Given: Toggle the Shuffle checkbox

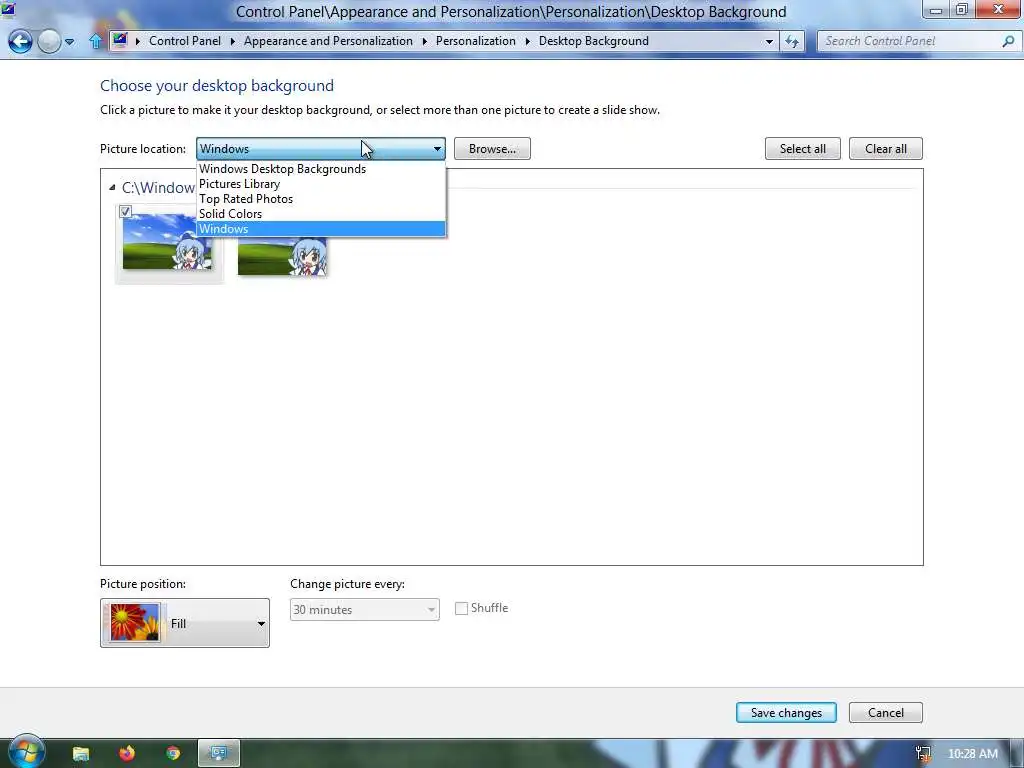Looking at the screenshot, I should [461, 608].
